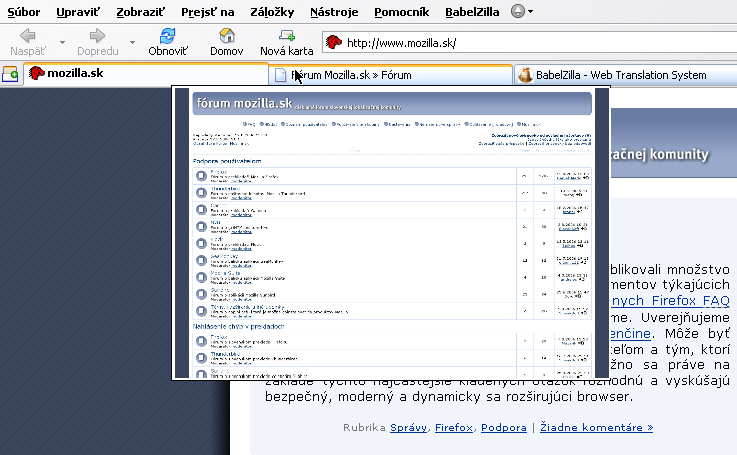
Task: Click the forum tab preview thumbnail
Action: pyautogui.click(x=391, y=233)
